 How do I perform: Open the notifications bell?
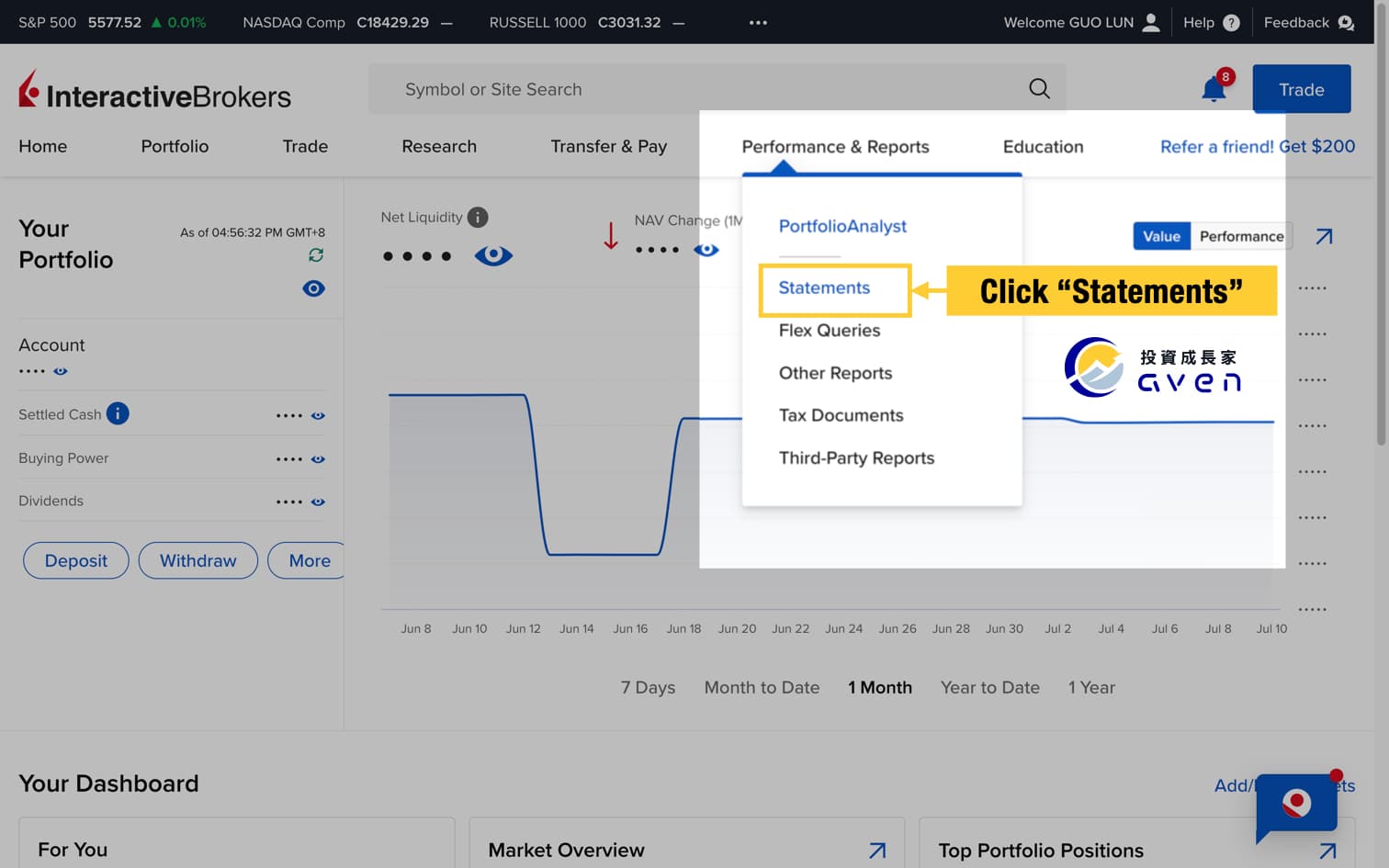coord(1214,89)
